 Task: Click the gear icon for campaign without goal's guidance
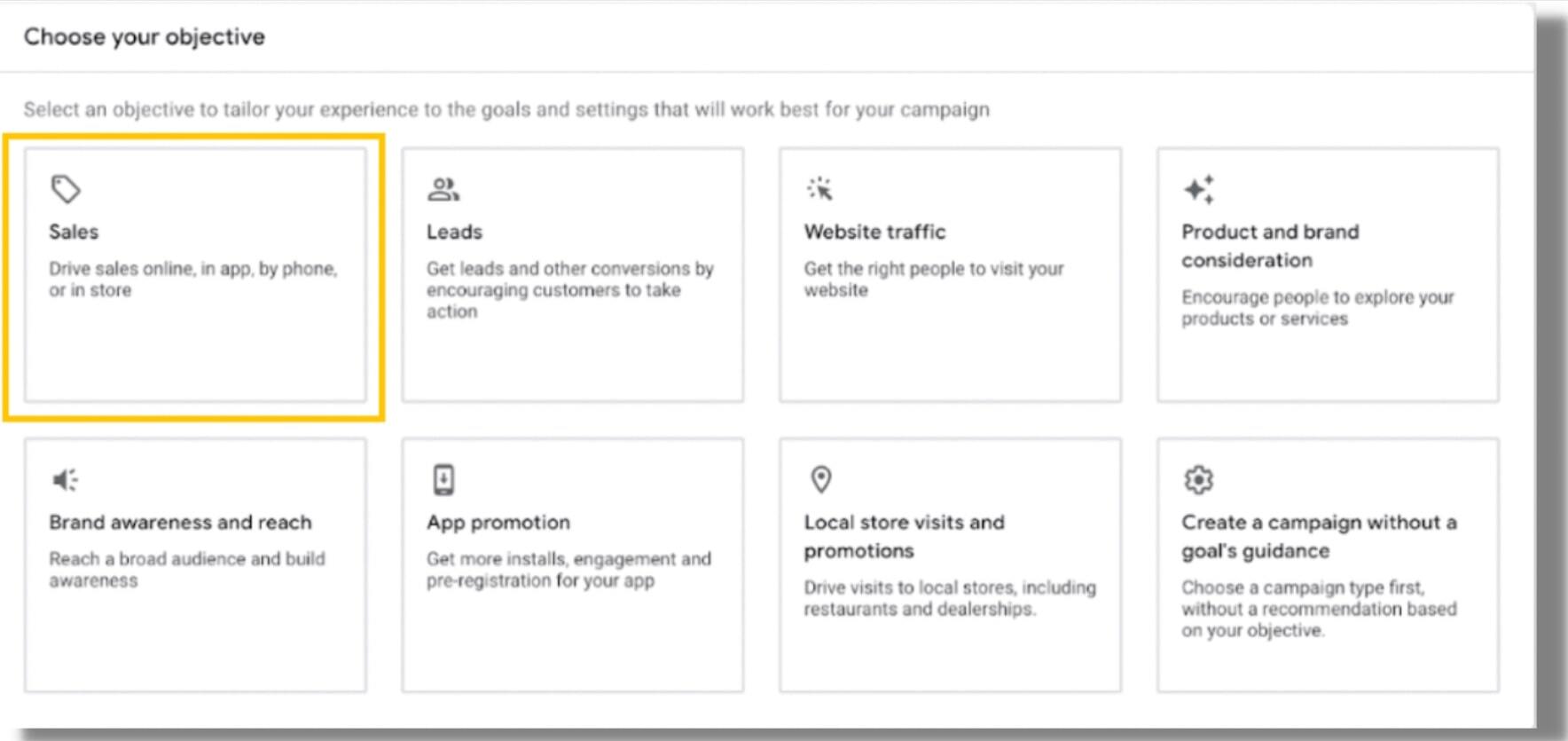point(1199,477)
